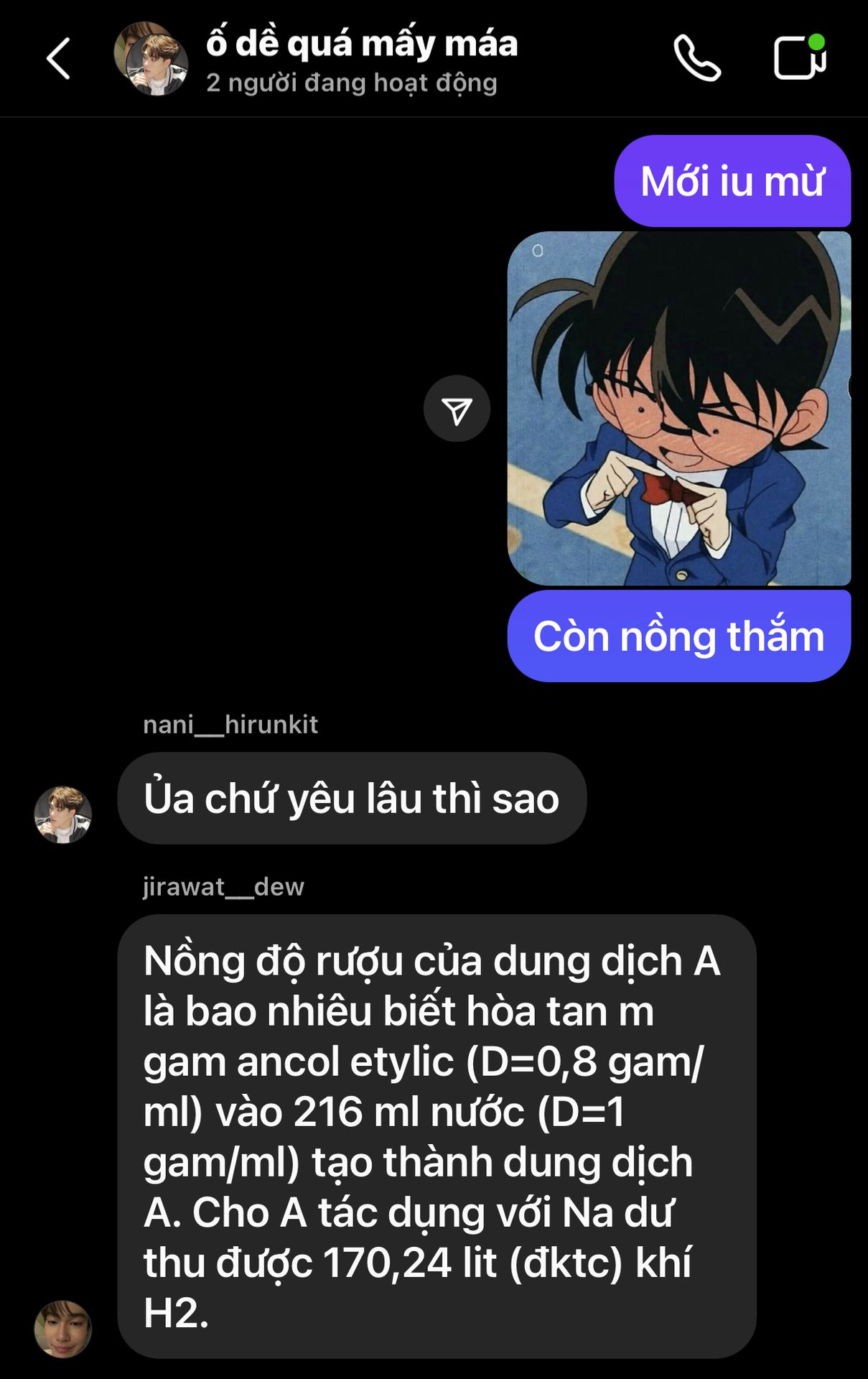Tap the small circle at image's top-left corner
Image resolution: width=868 pixels, height=1379 pixels.
coord(538,251)
